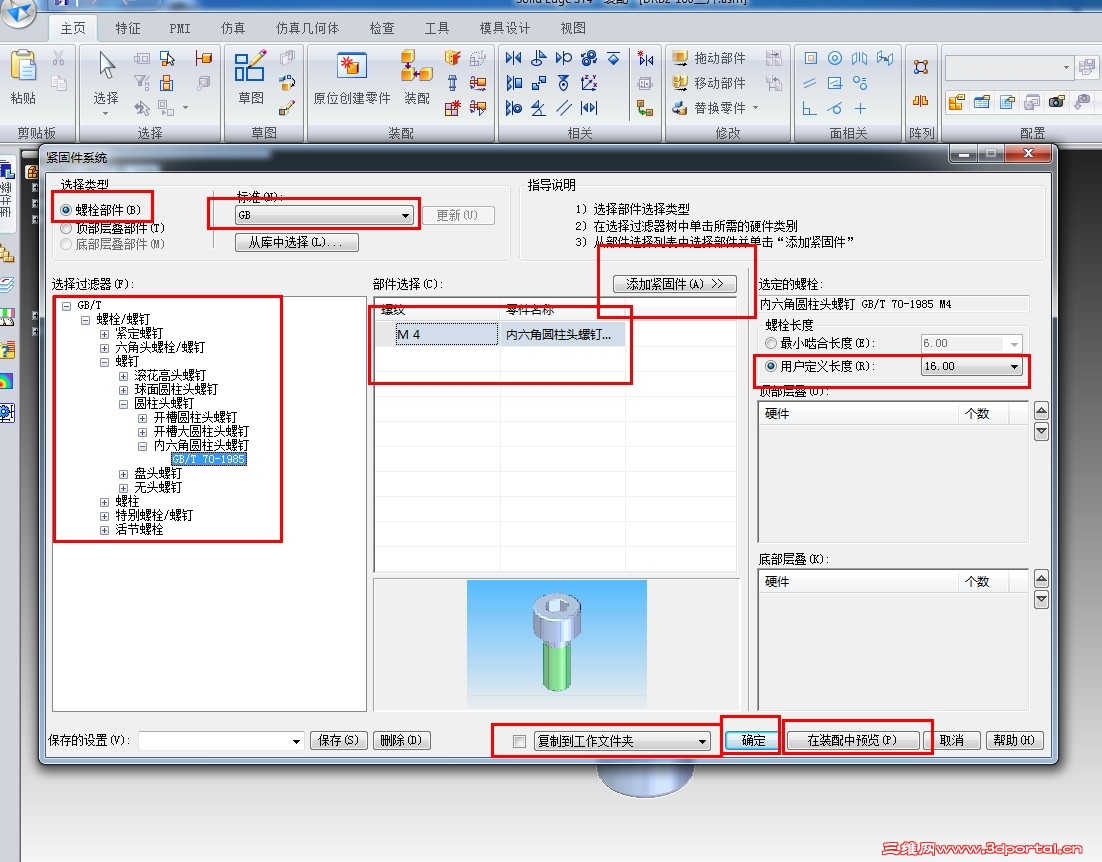Viewport: 1102px width, 862px height.
Task: Collapse the GB/T tree root
Action: tap(67, 306)
